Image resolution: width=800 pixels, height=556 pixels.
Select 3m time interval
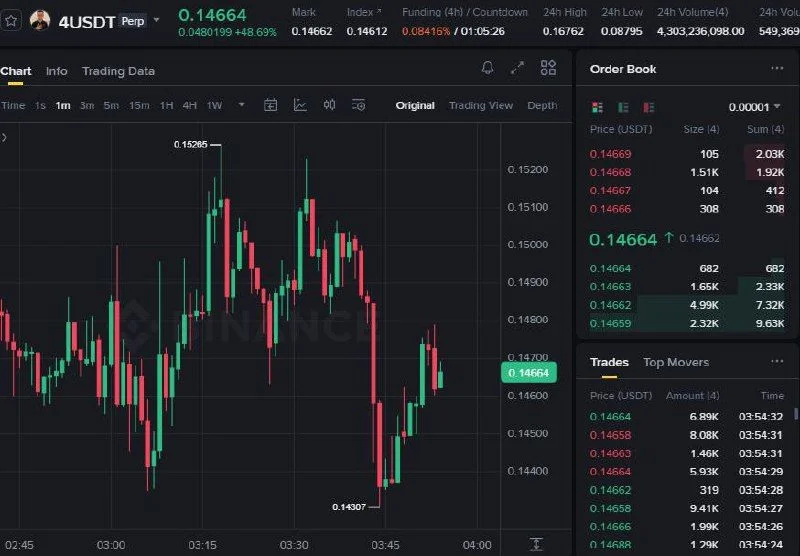point(87,106)
